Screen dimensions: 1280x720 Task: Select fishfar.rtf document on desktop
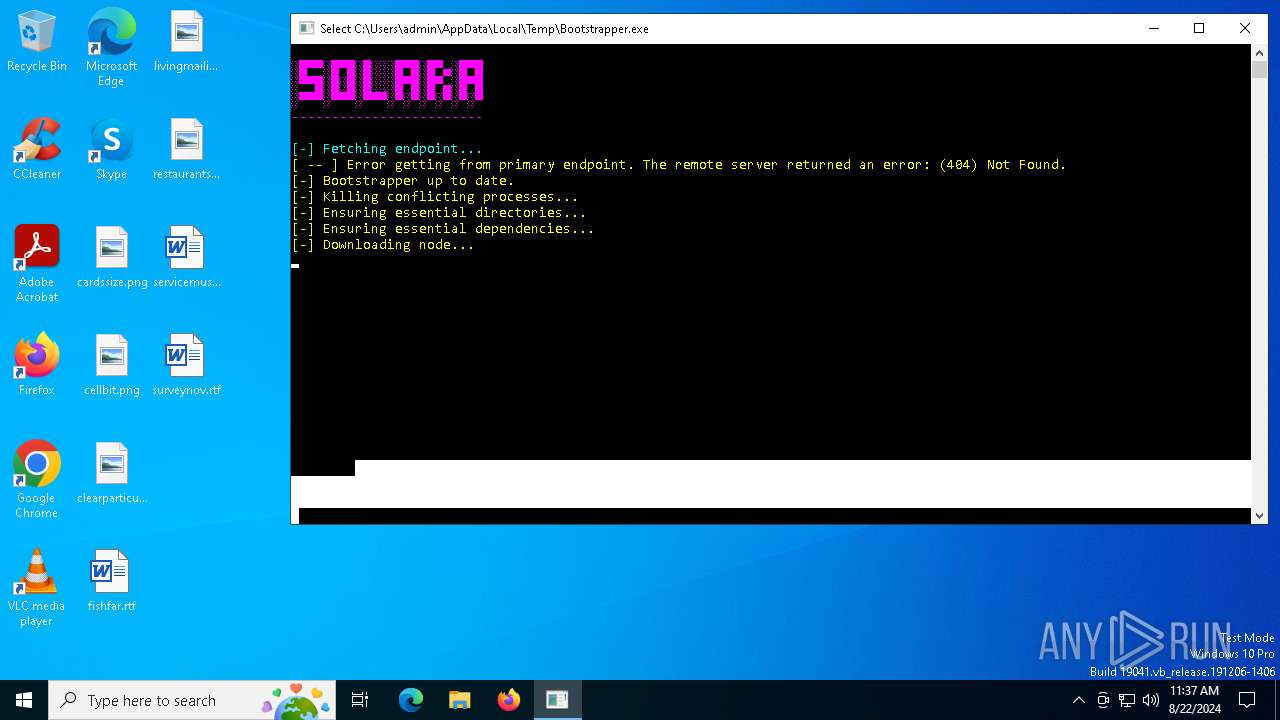click(x=112, y=581)
